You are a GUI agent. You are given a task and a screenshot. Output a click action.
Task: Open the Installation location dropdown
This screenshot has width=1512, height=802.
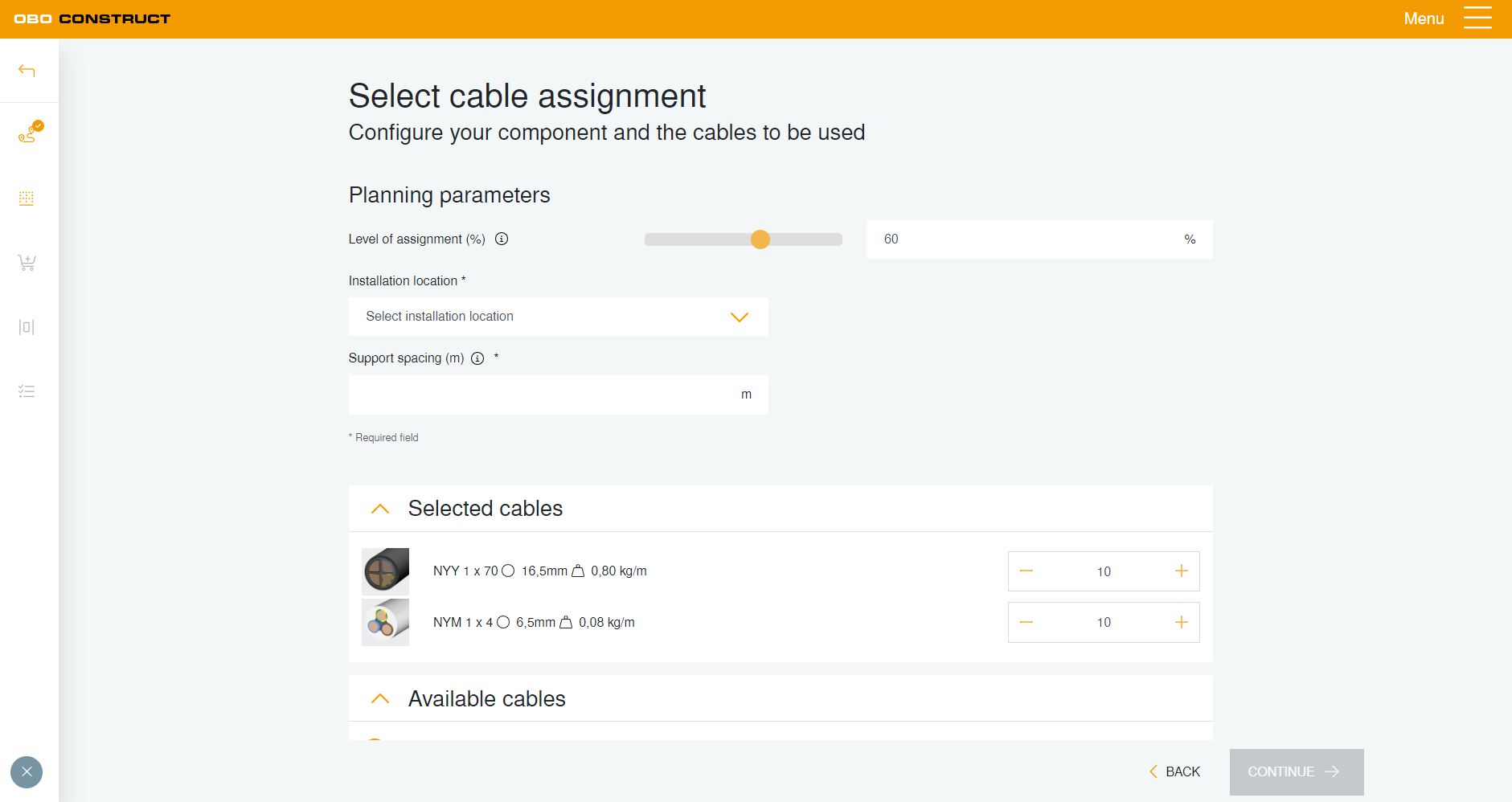[x=558, y=317]
